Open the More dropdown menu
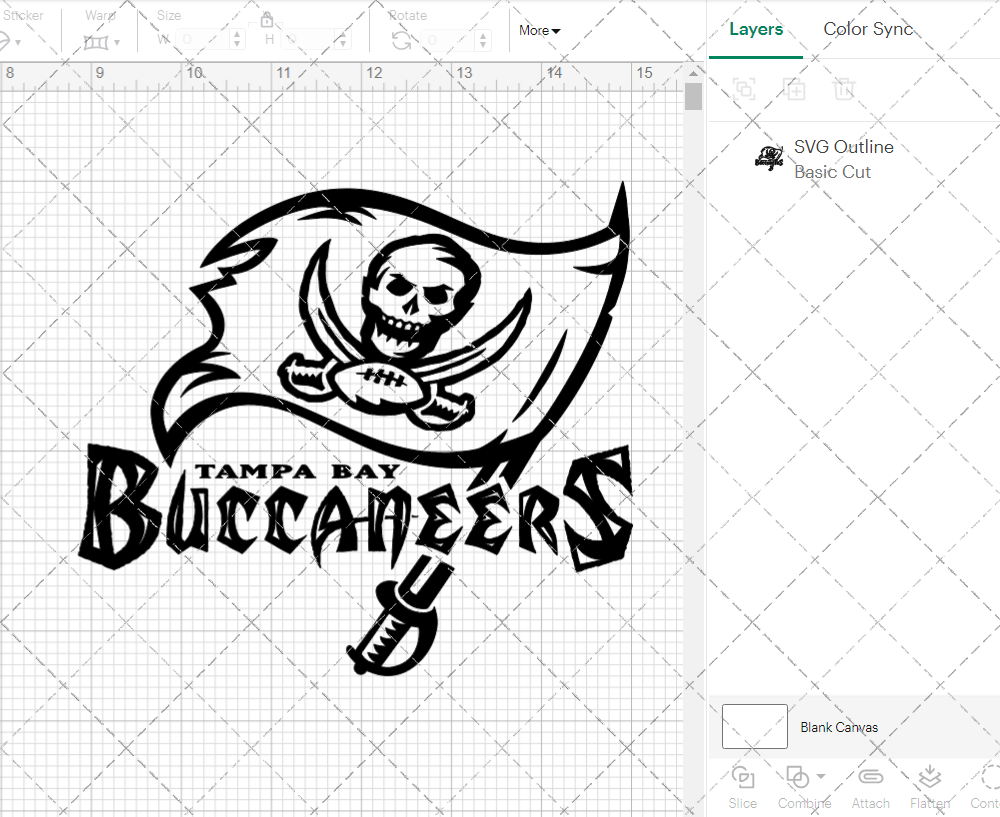Screen dimensions: 1000x817 tap(539, 31)
